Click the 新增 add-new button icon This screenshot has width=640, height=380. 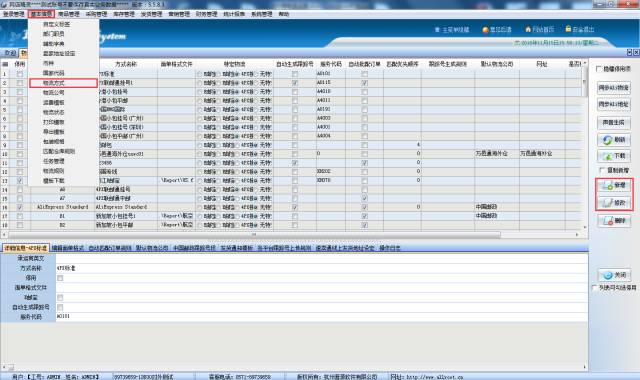[x=607, y=186]
